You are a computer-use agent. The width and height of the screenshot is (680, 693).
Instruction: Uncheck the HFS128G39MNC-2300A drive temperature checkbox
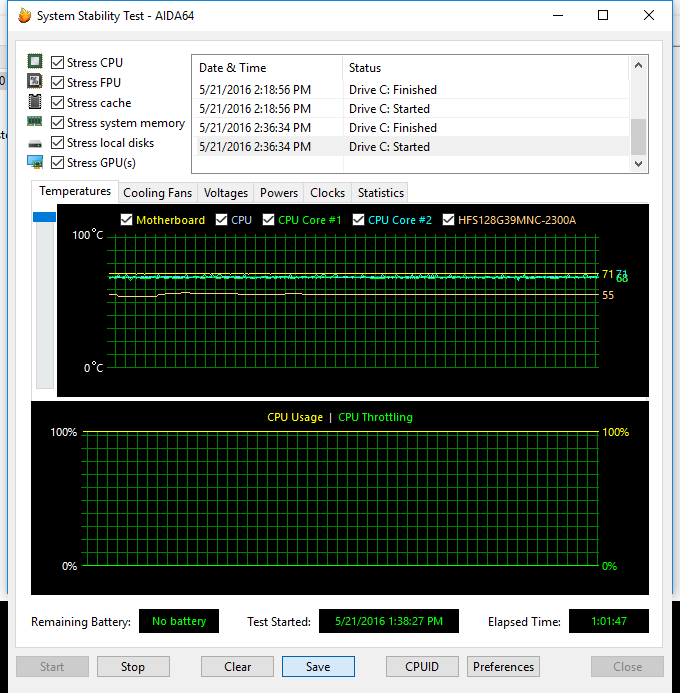click(x=448, y=220)
